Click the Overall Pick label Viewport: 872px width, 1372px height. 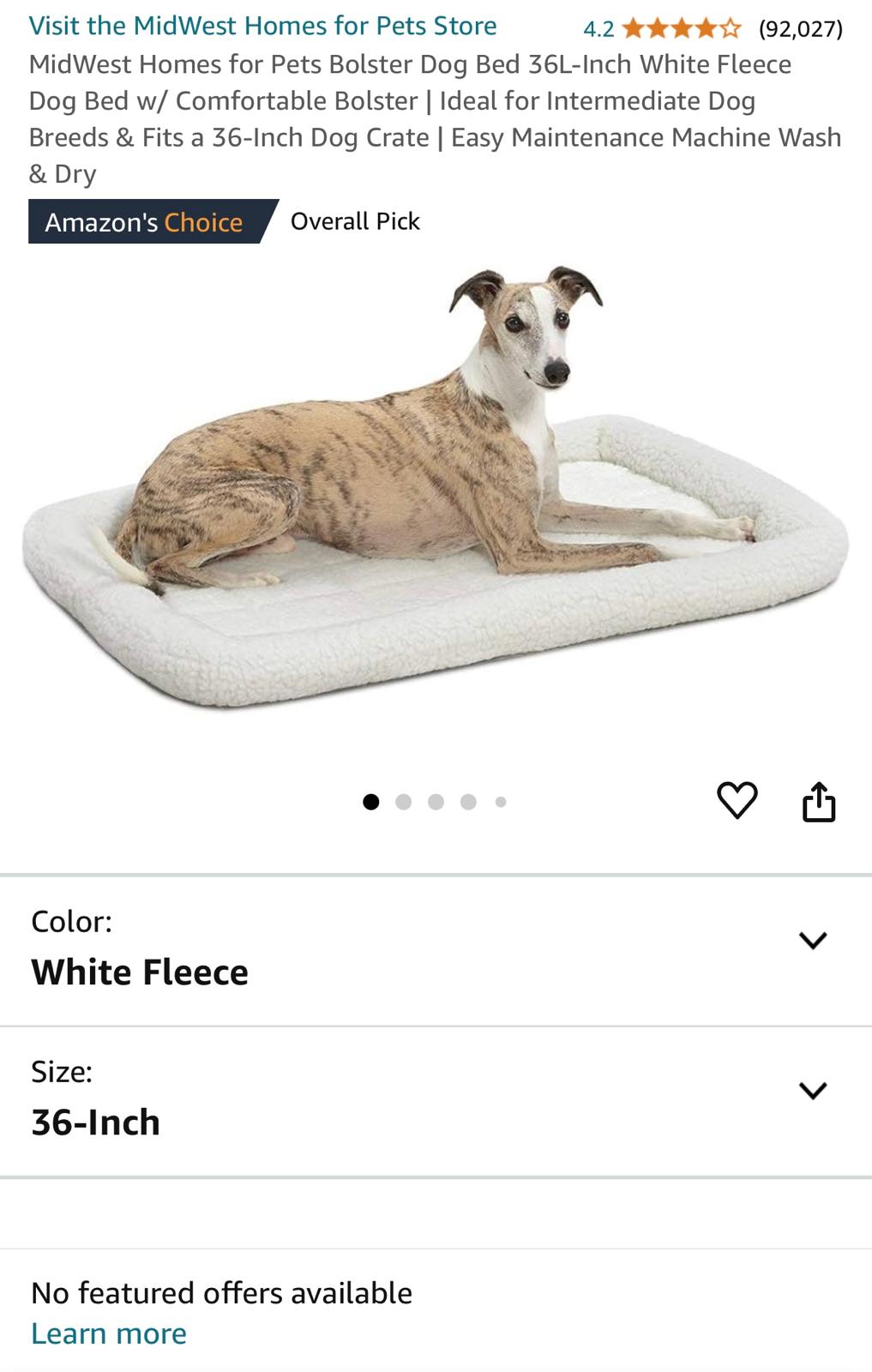355,221
